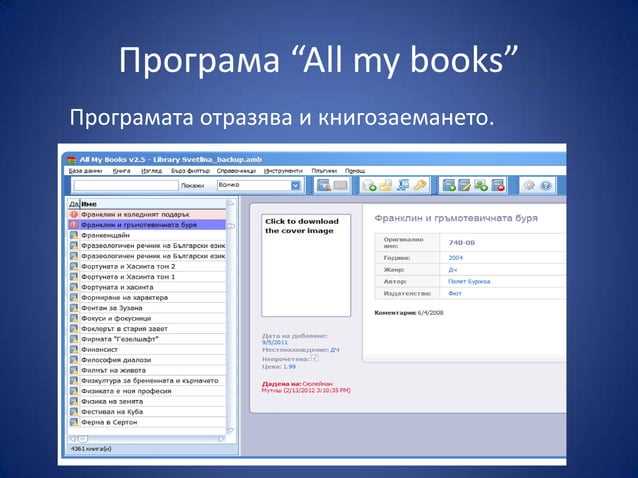This screenshot has height=478, width=638.
Task: Click the book icon beside Филмът на живота
Action: click(x=74, y=370)
